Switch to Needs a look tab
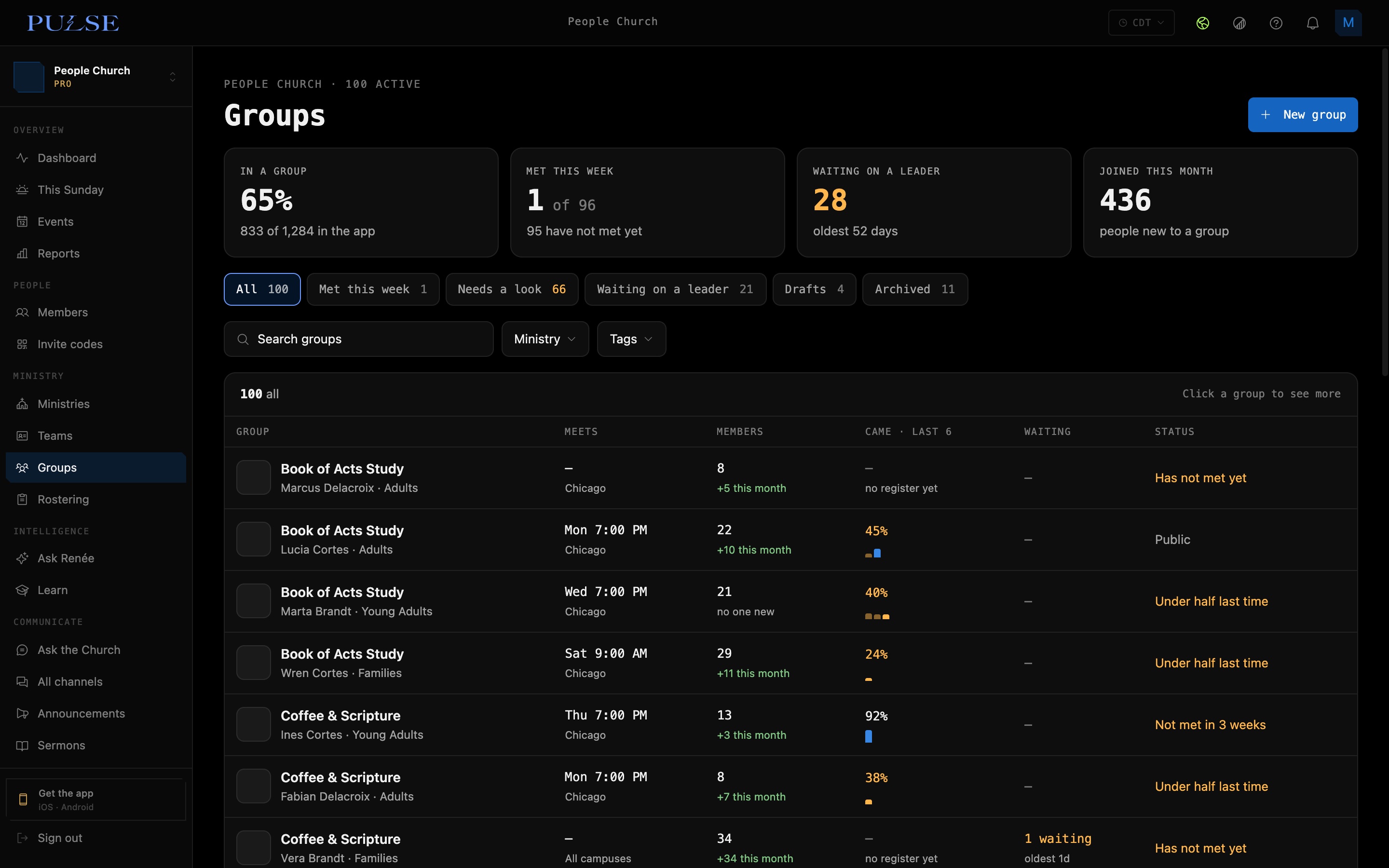1389x868 pixels. [x=512, y=289]
